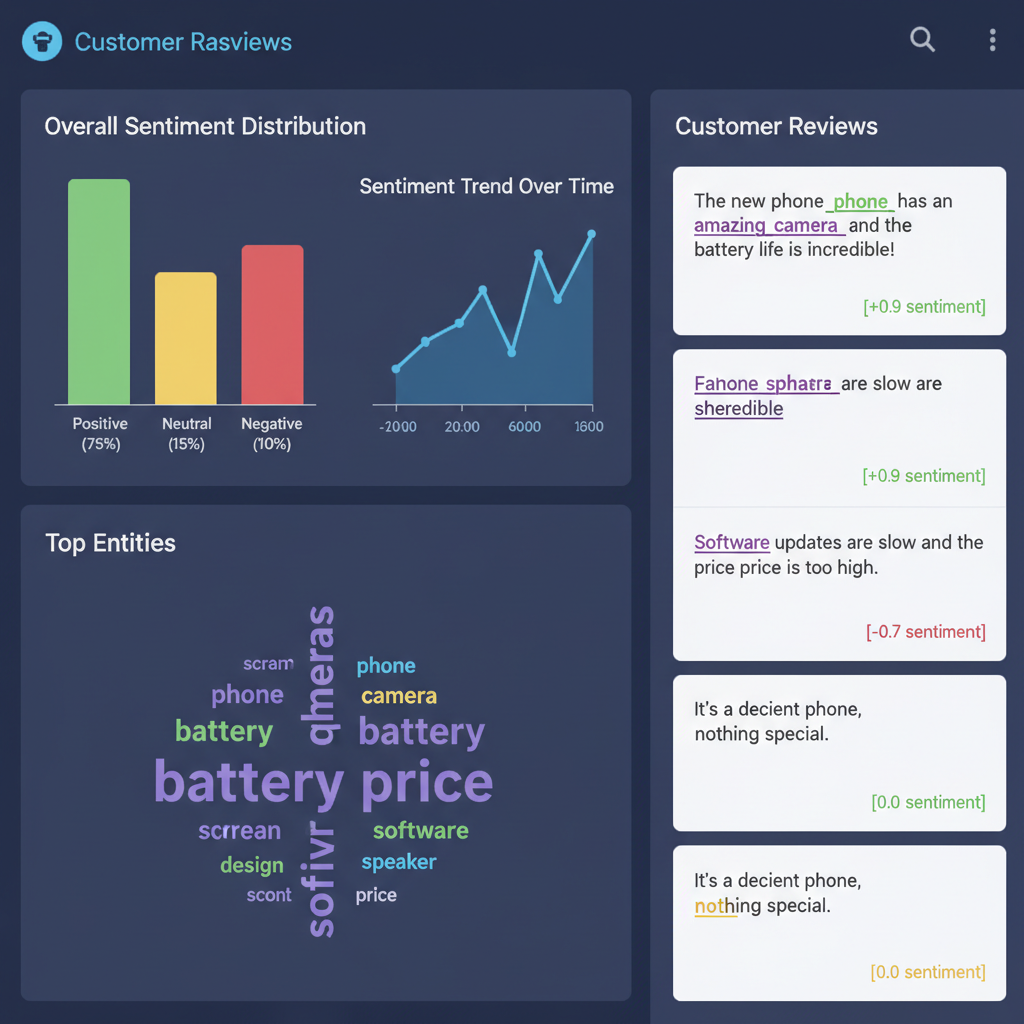This screenshot has height=1024, width=1024.
Task: Click the 'sheredible' underlined link
Action: click(738, 409)
